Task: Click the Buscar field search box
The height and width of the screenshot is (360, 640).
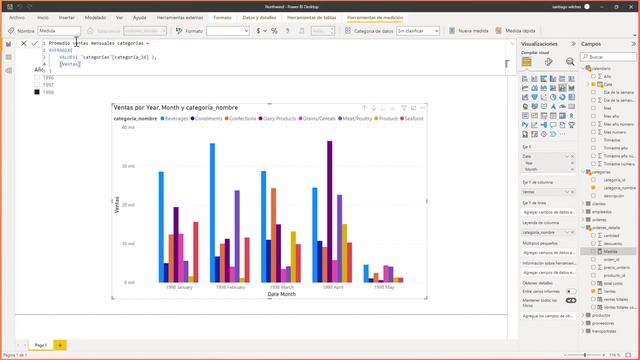Action: tap(608, 57)
